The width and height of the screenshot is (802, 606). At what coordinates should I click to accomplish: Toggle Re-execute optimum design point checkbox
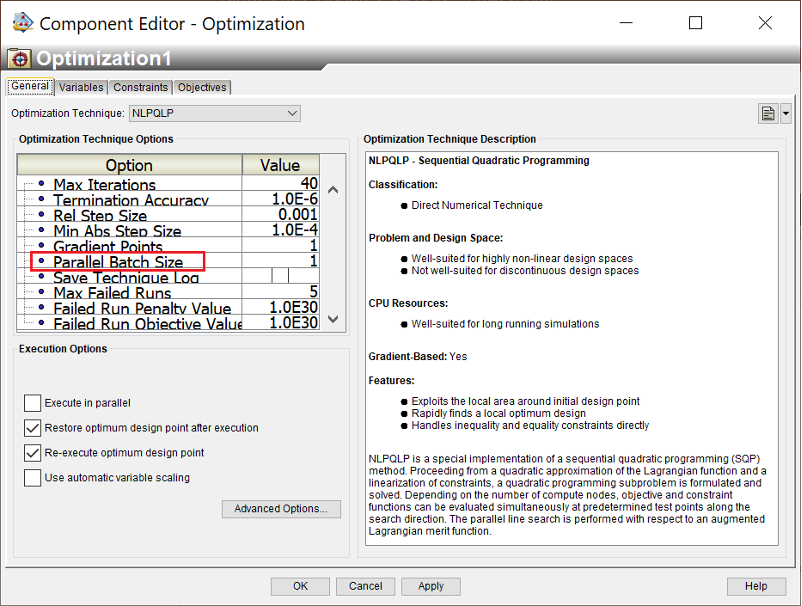(32, 453)
